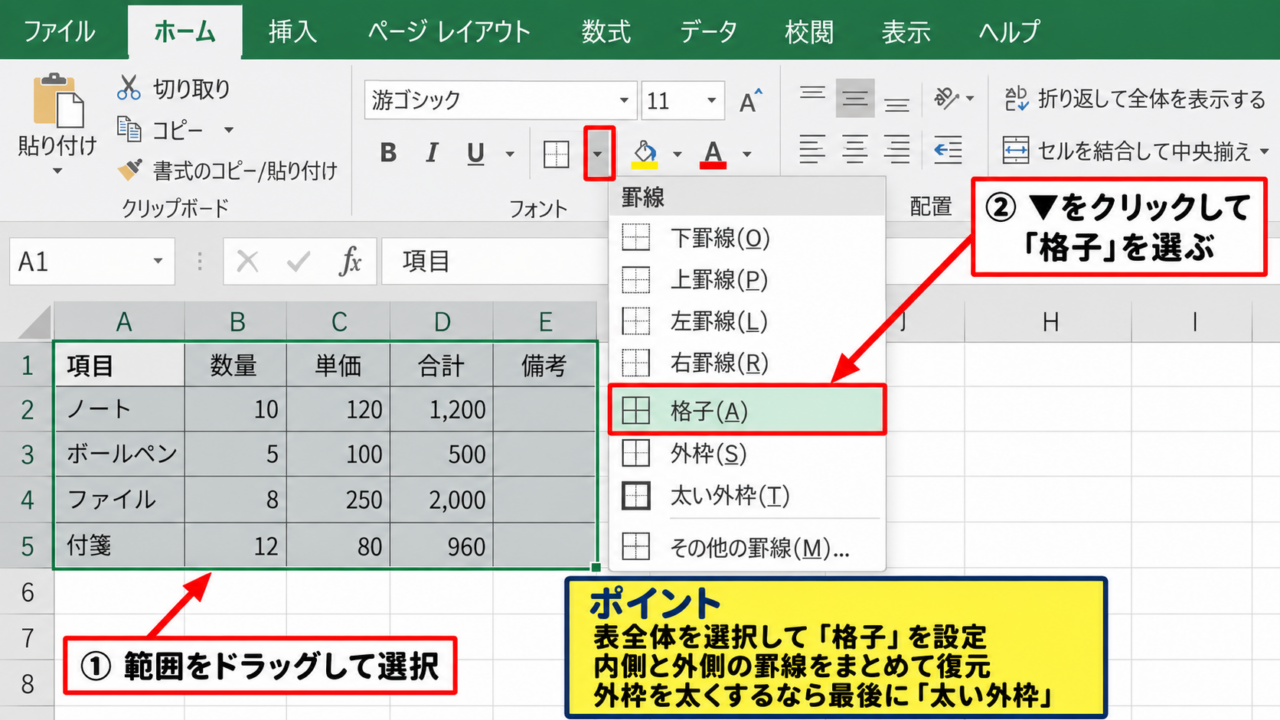This screenshot has height=720, width=1280.
Task: Click the formula bar confirm checkmark icon
Action: [x=298, y=262]
